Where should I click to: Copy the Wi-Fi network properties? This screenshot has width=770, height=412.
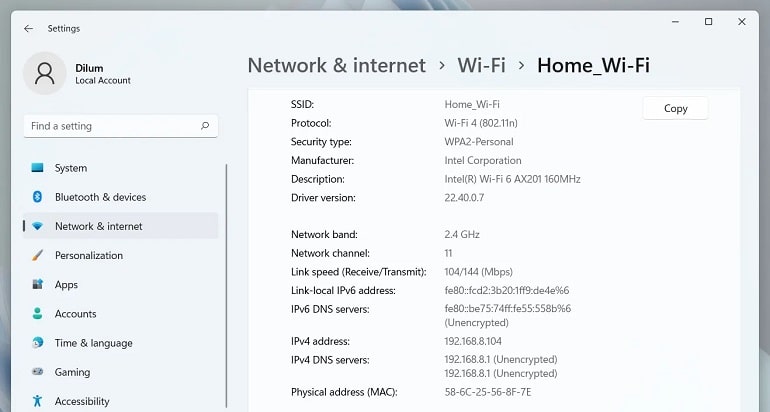675,108
